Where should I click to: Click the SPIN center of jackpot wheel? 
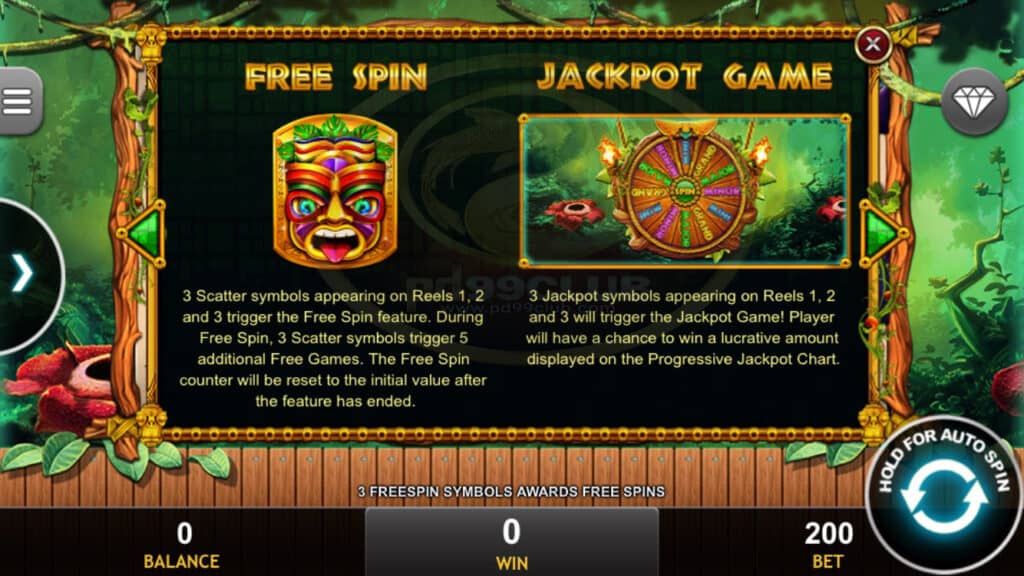click(x=684, y=191)
